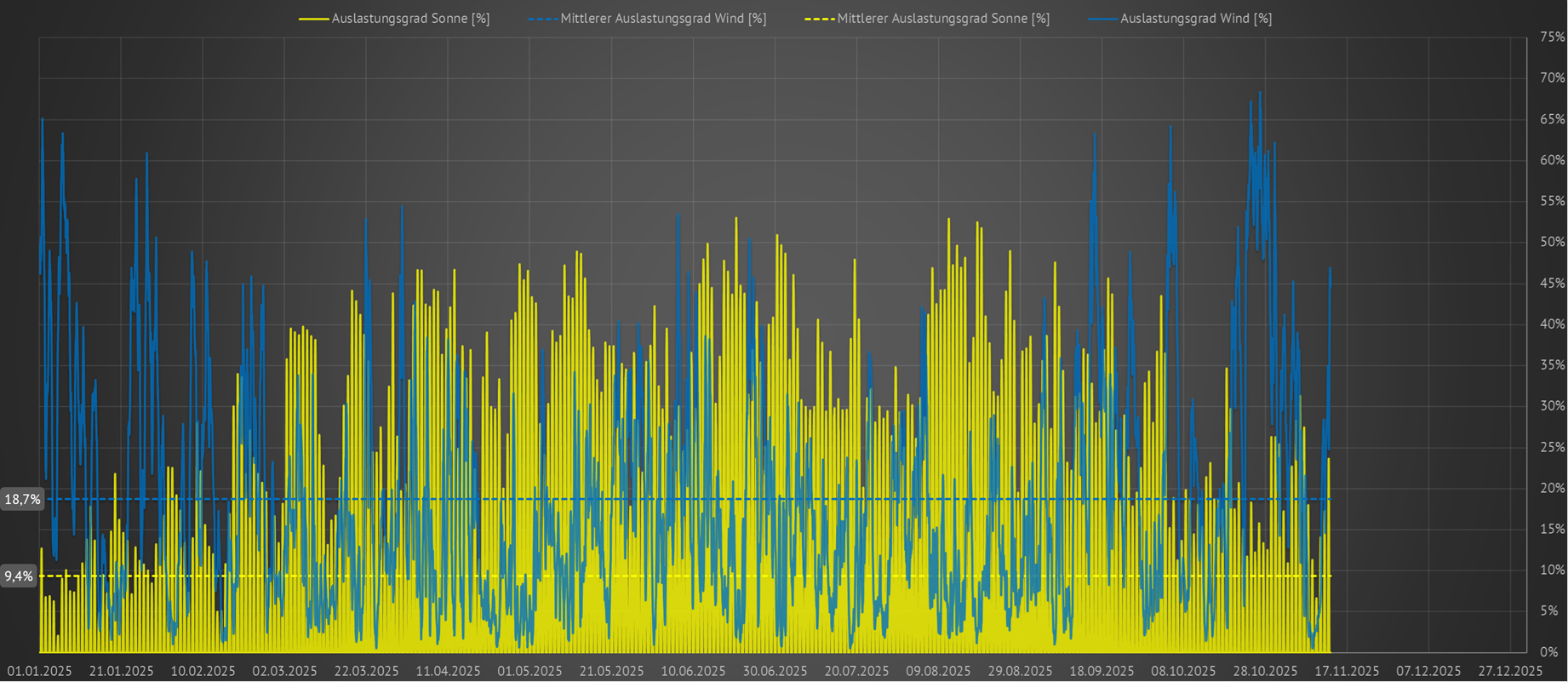Pick the 17.11.2025 date on the x-axis
The image size is (1568, 682).
tap(1347, 671)
